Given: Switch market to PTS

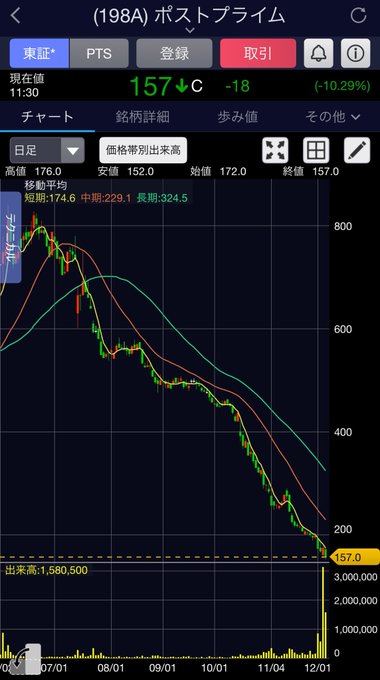Looking at the screenshot, I should pos(99,53).
